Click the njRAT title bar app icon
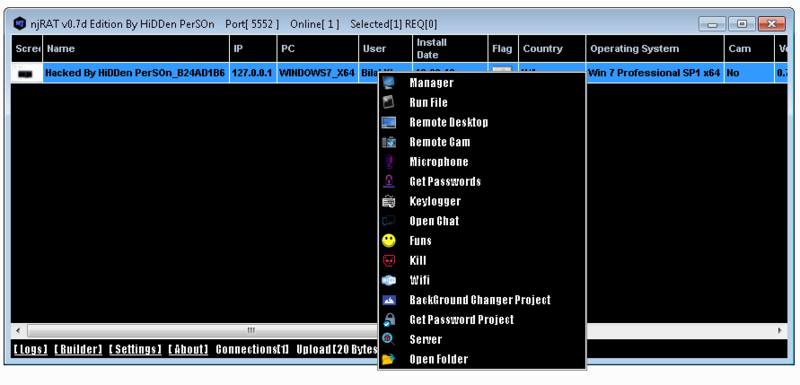 [x=19, y=23]
